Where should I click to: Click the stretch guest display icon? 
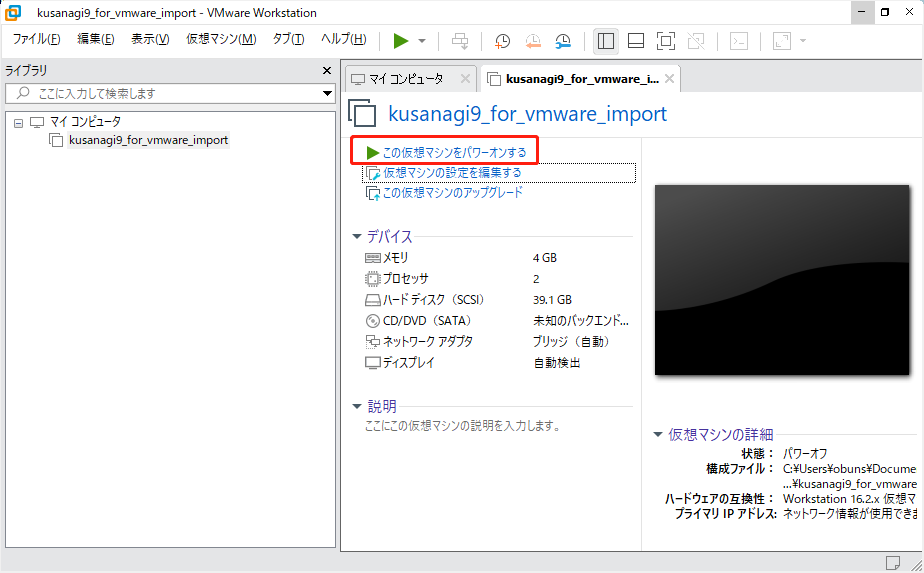pos(781,41)
